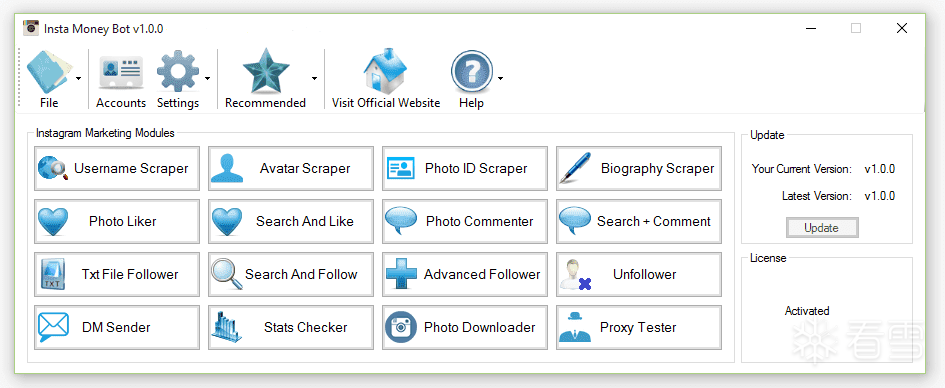The width and height of the screenshot is (945, 388).
Task: Click the globe icon of Username Scraper
Action: pyautogui.click(x=54, y=168)
